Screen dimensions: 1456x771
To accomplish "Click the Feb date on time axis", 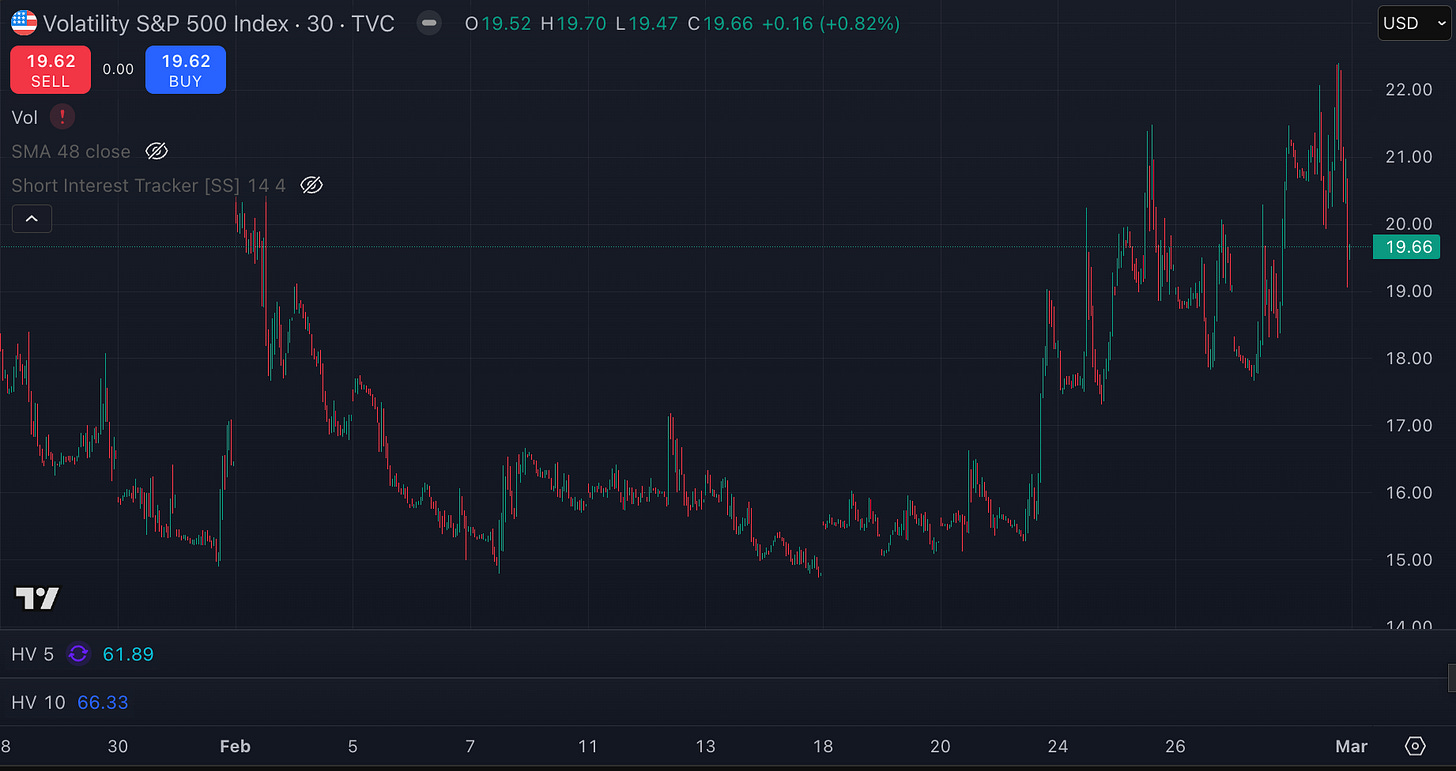I will click(x=234, y=746).
